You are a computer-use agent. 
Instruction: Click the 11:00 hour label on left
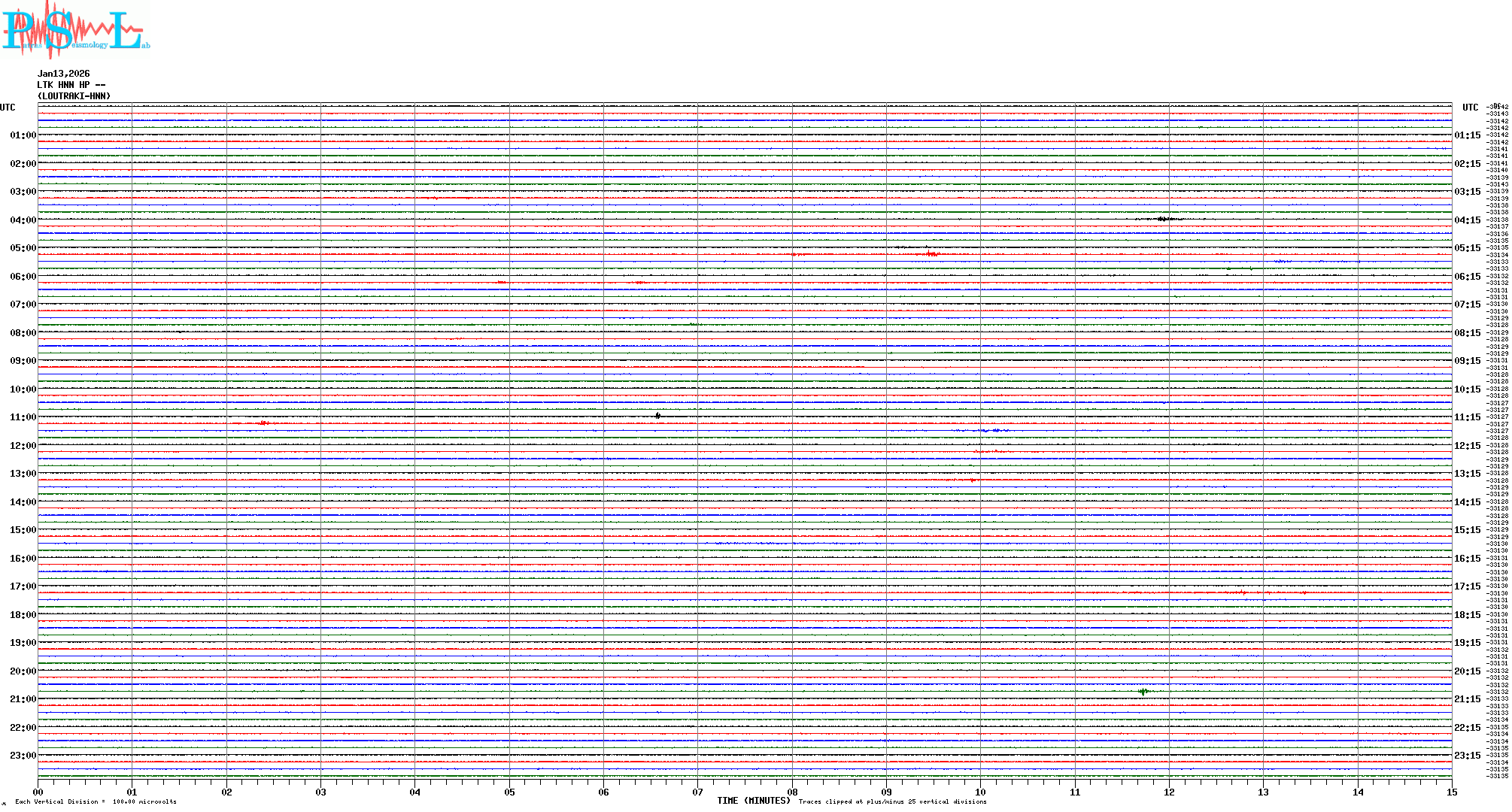click(23, 417)
